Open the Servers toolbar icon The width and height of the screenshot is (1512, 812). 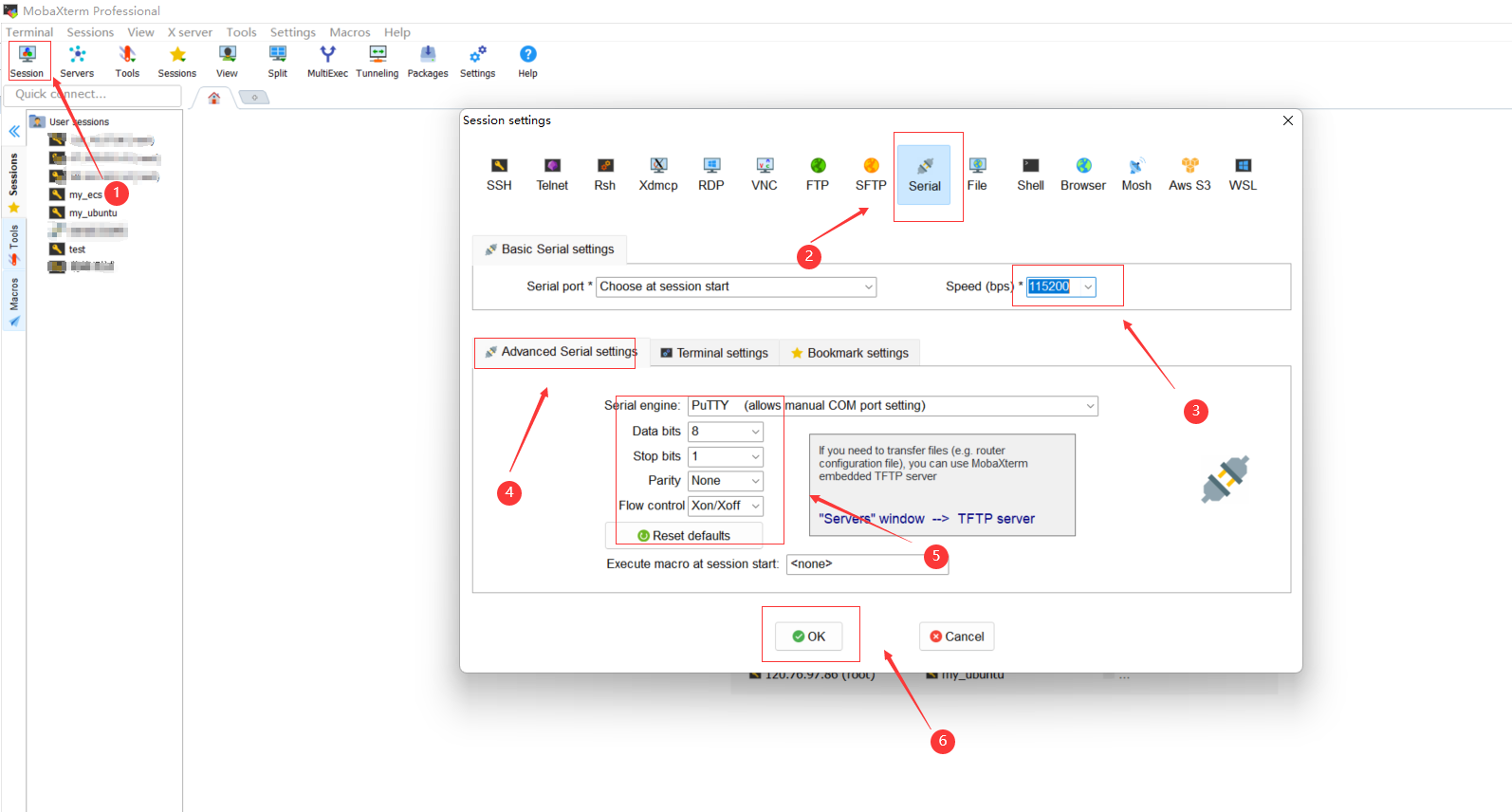(x=77, y=62)
